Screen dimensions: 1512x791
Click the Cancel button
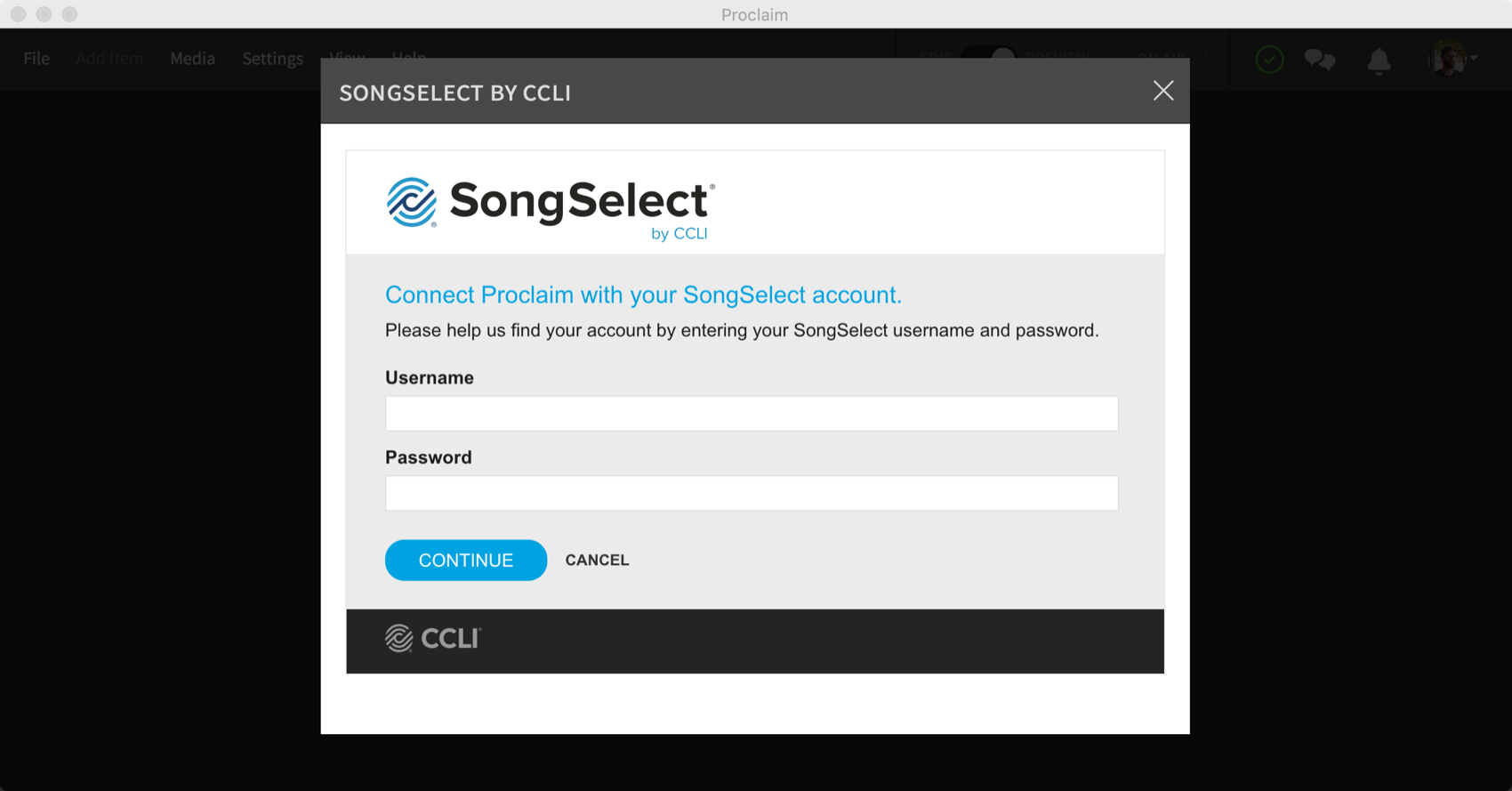(597, 561)
